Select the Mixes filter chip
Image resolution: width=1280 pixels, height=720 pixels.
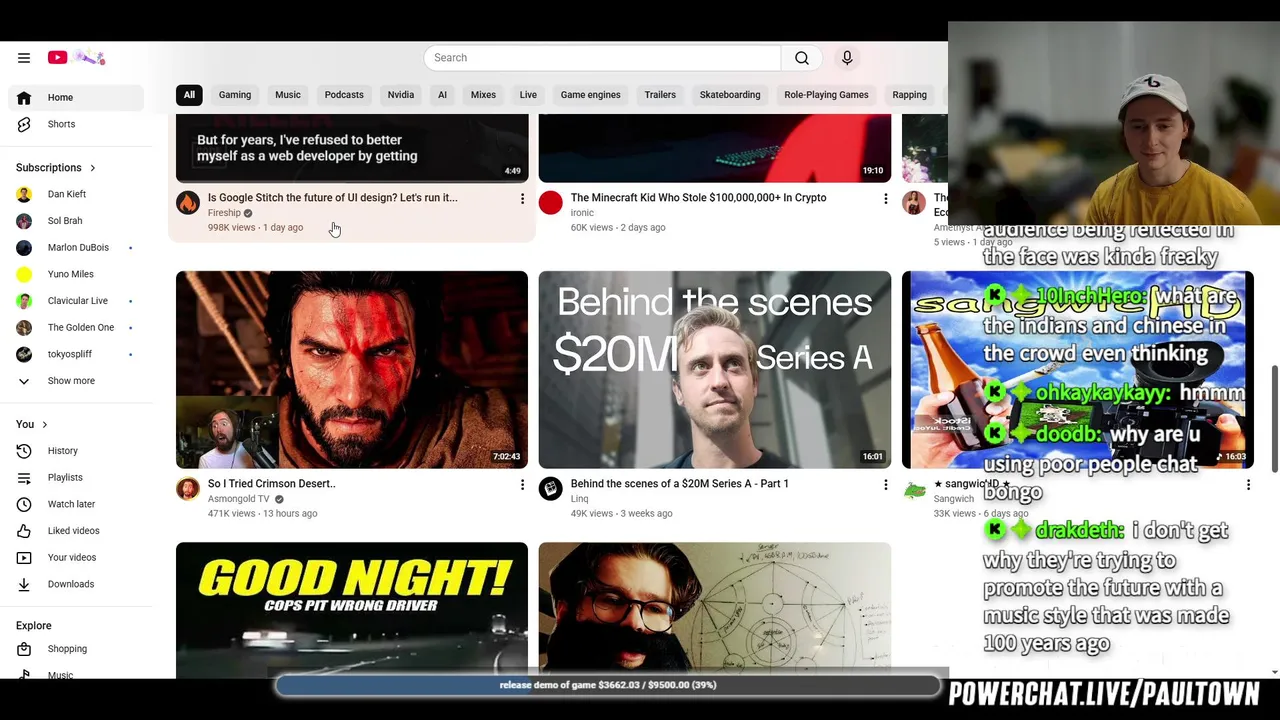(483, 95)
